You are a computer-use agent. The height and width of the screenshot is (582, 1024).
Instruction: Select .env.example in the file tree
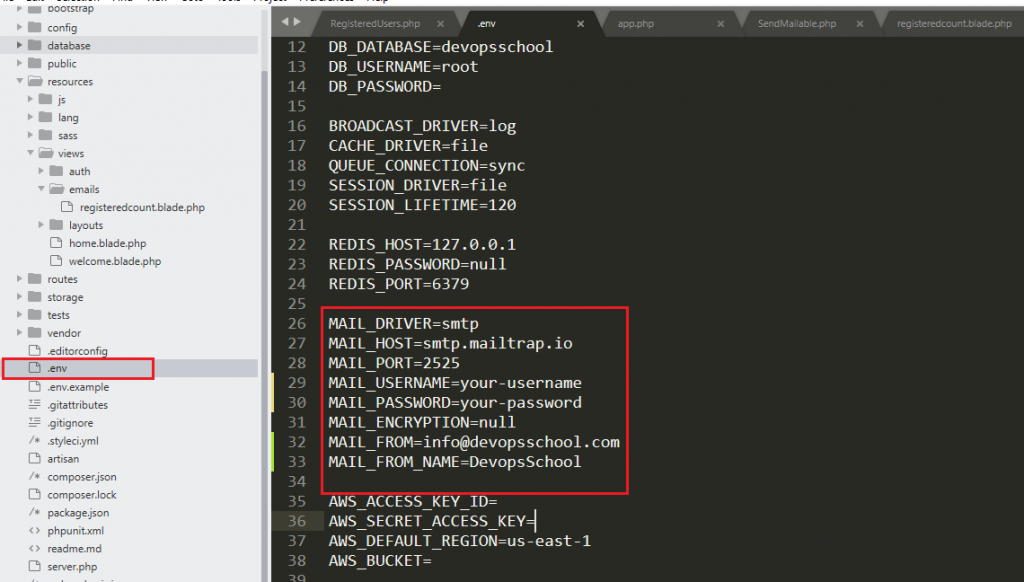pos(78,387)
